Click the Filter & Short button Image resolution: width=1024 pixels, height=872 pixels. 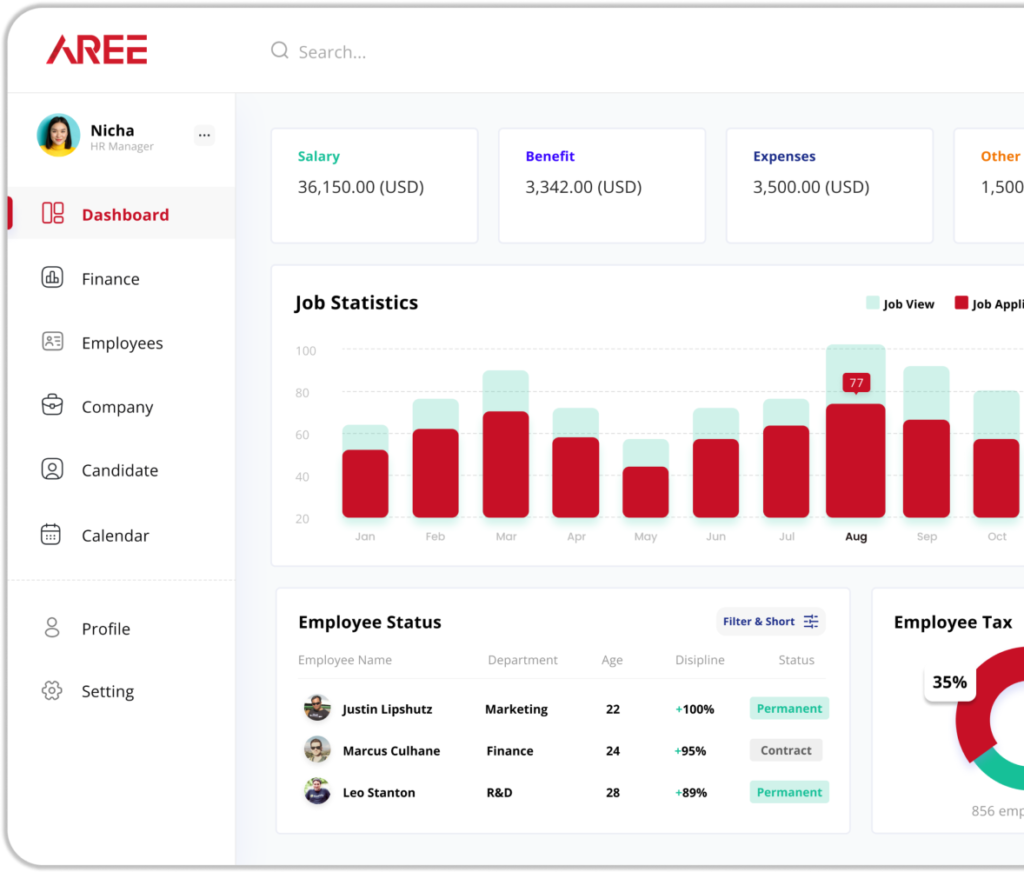click(769, 621)
